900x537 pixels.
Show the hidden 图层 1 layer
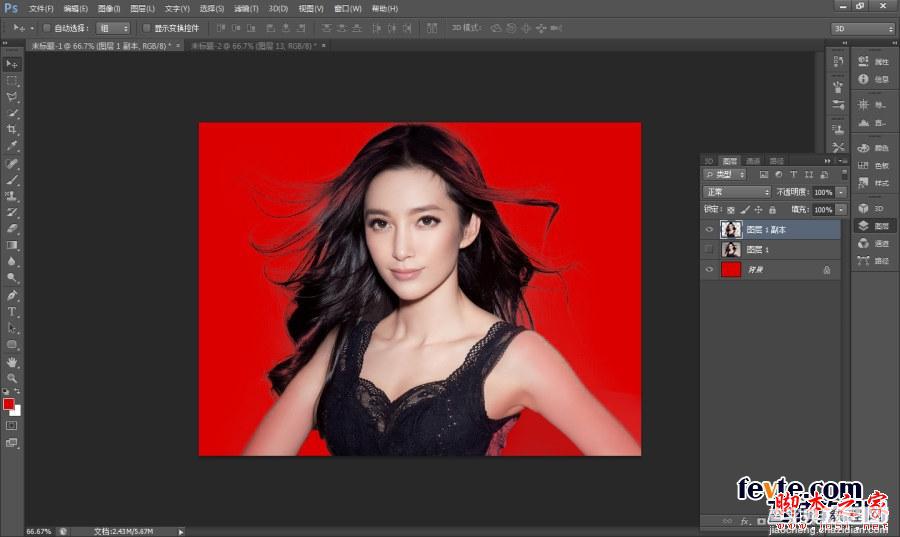(x=709, y=249)
